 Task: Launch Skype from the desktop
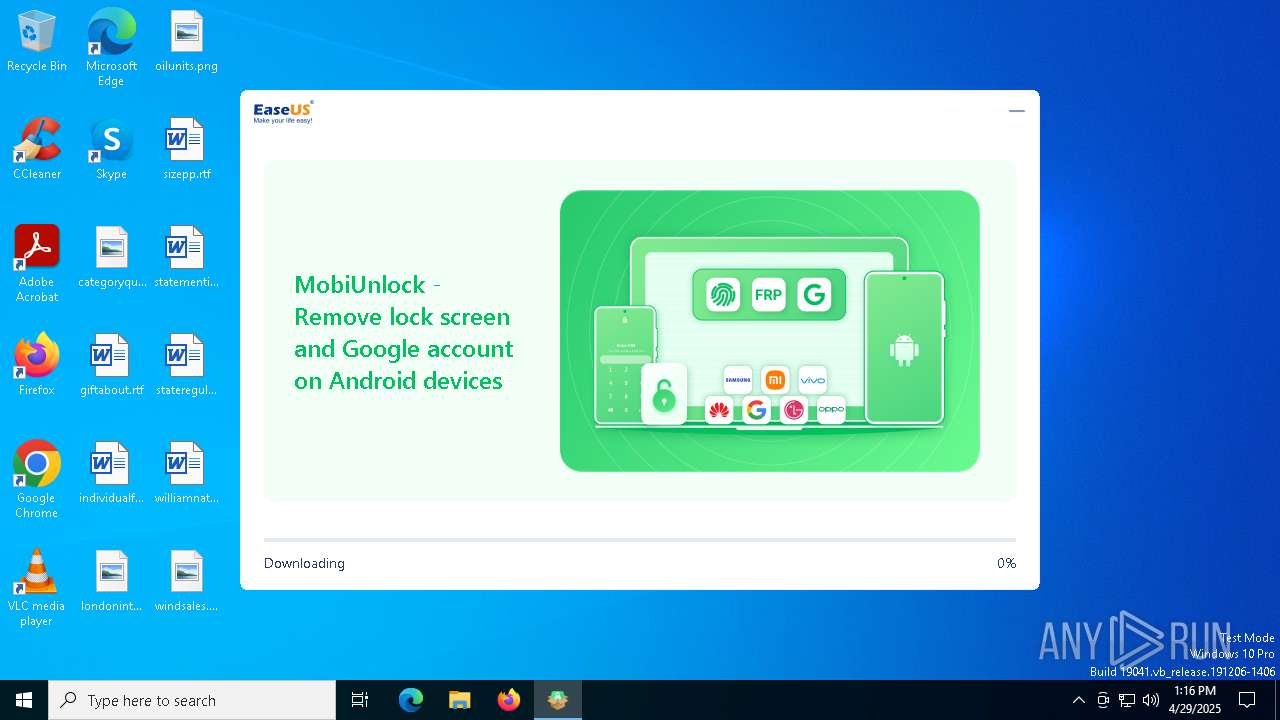tap(111, 149)
